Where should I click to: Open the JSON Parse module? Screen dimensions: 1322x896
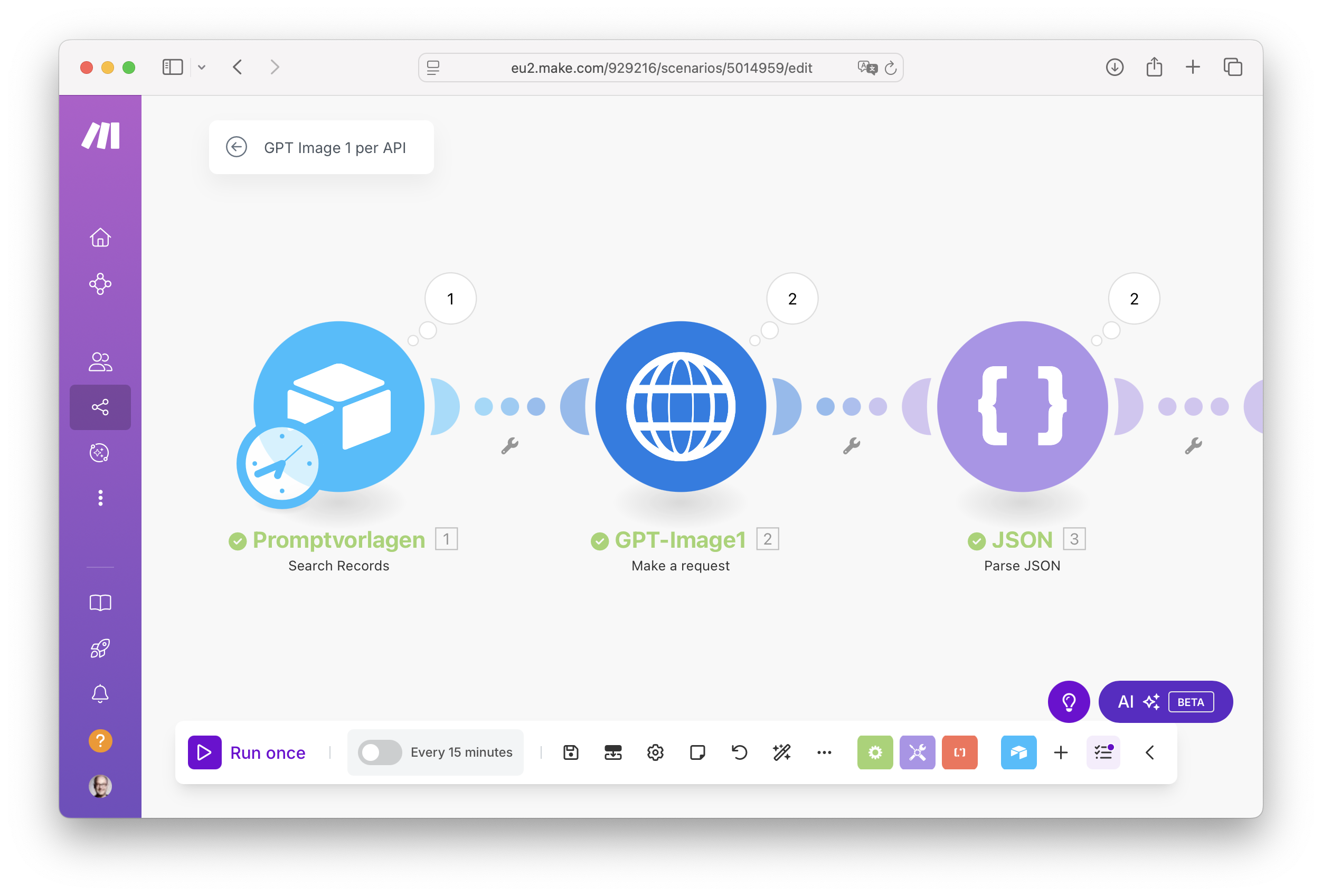pos(1022,406)
